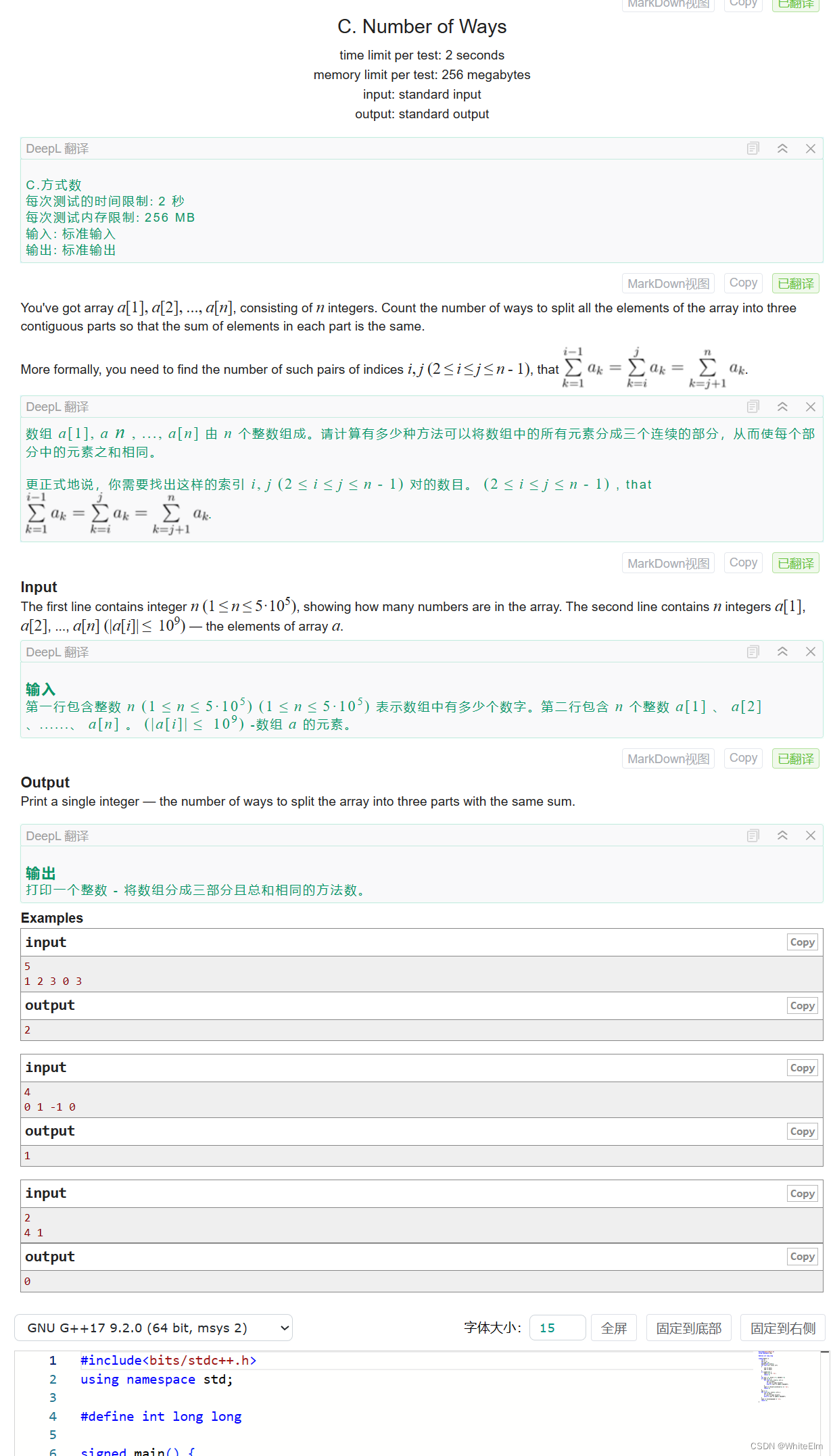Pin the code editor to bottom with 固定到底部
Screen dimensions: 833x1456
(x=688, y=1328)
